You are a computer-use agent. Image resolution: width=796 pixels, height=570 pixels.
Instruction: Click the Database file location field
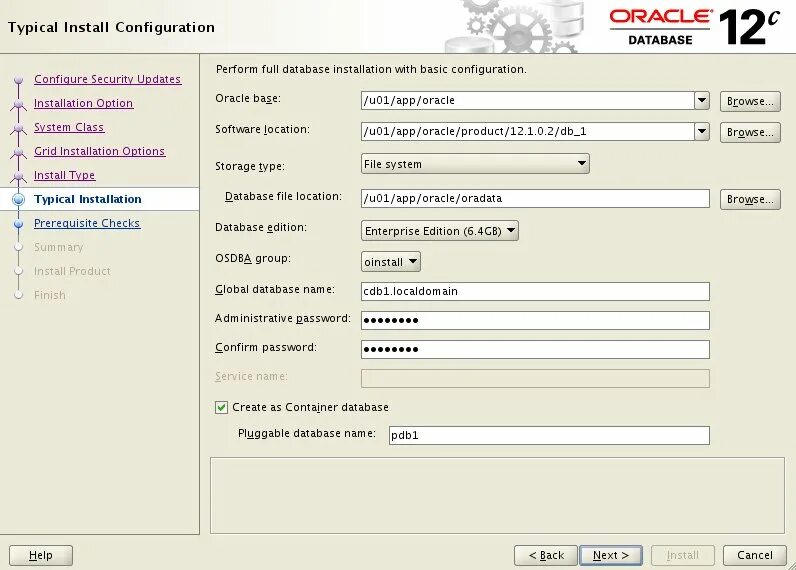[535, 198]
